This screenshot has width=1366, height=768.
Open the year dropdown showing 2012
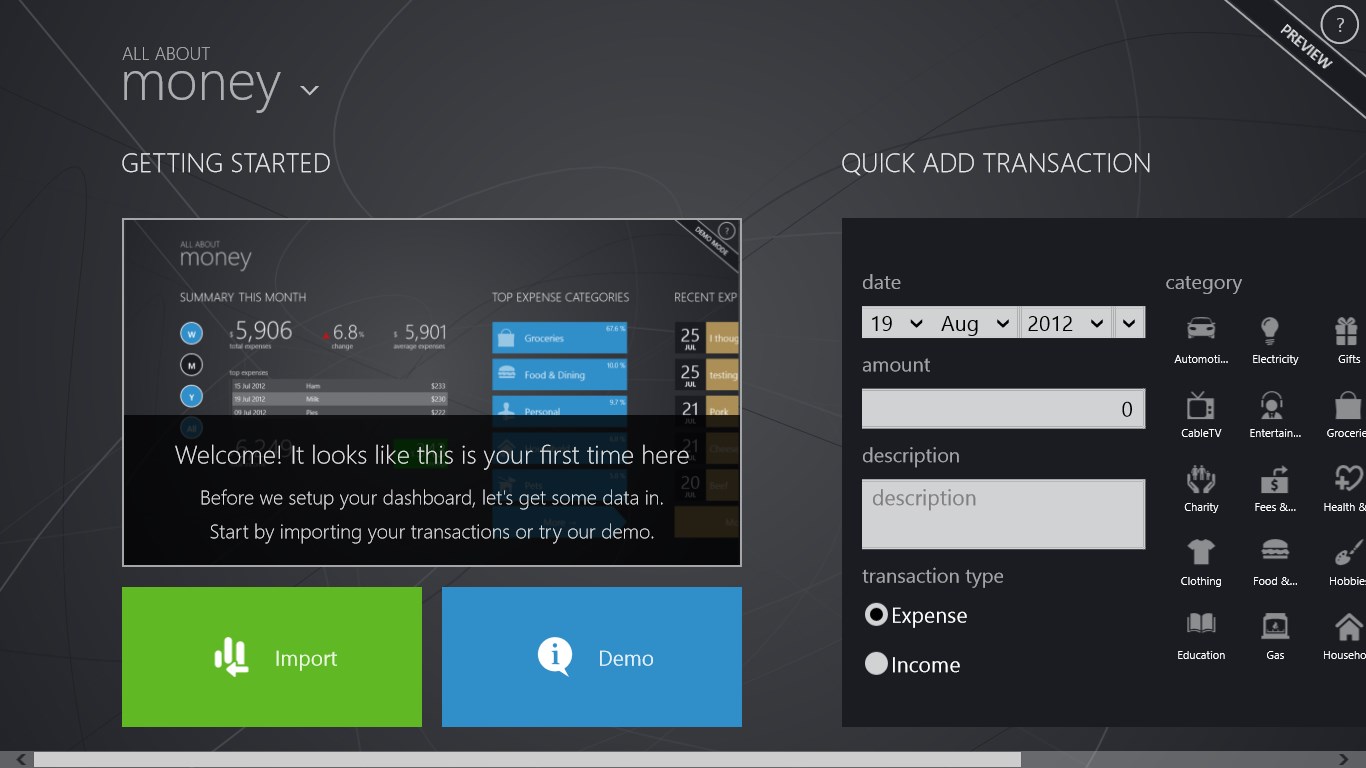click(1065, 323)
